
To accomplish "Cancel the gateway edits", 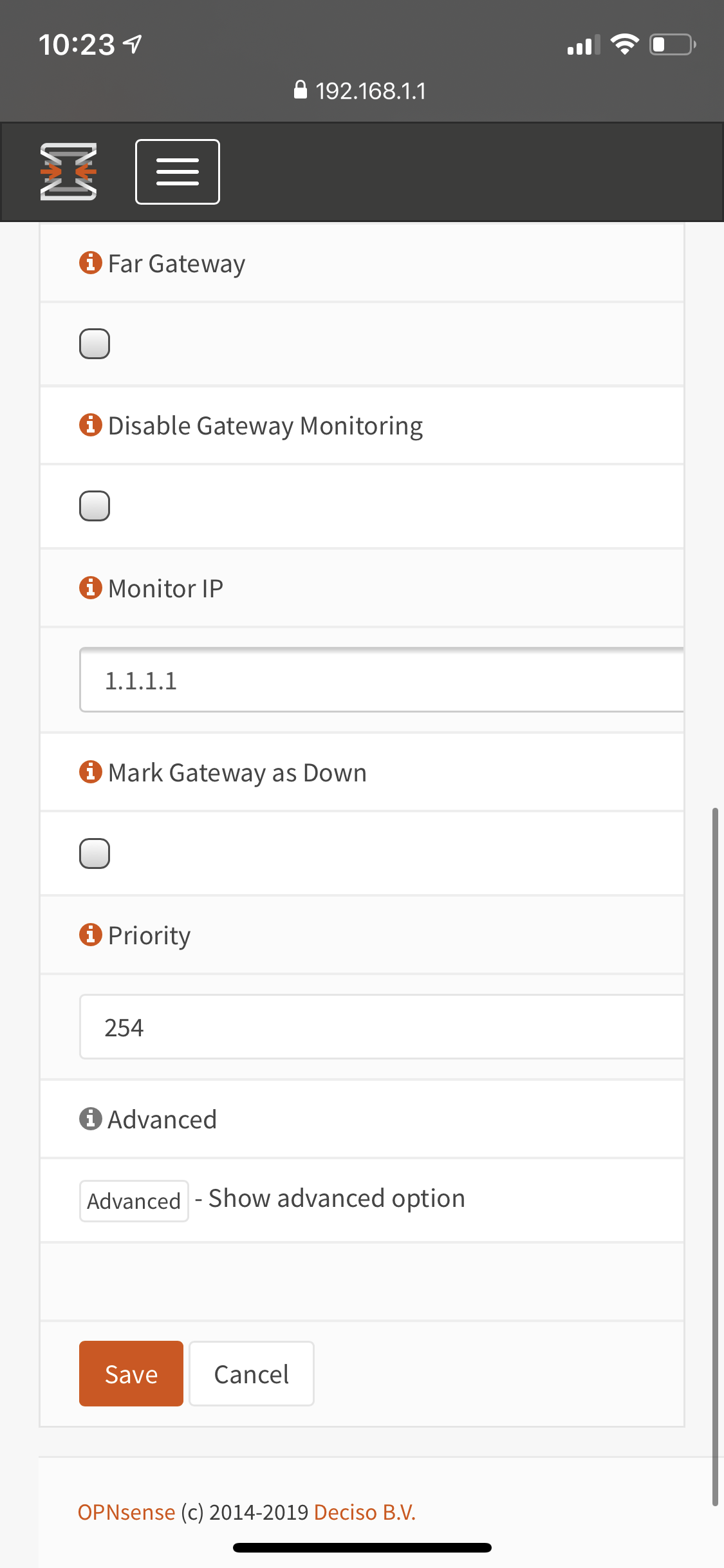I will (250, 1373).
